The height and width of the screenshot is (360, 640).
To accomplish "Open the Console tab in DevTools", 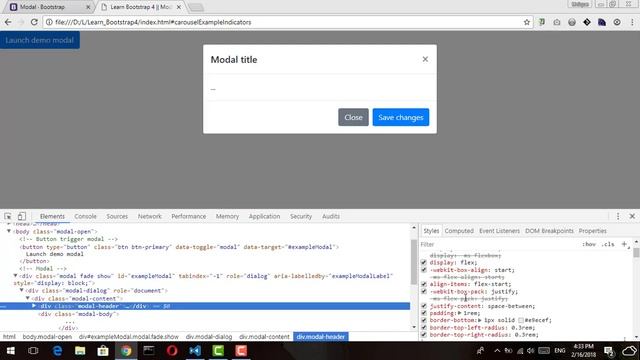I will click(x=85, y=216).
